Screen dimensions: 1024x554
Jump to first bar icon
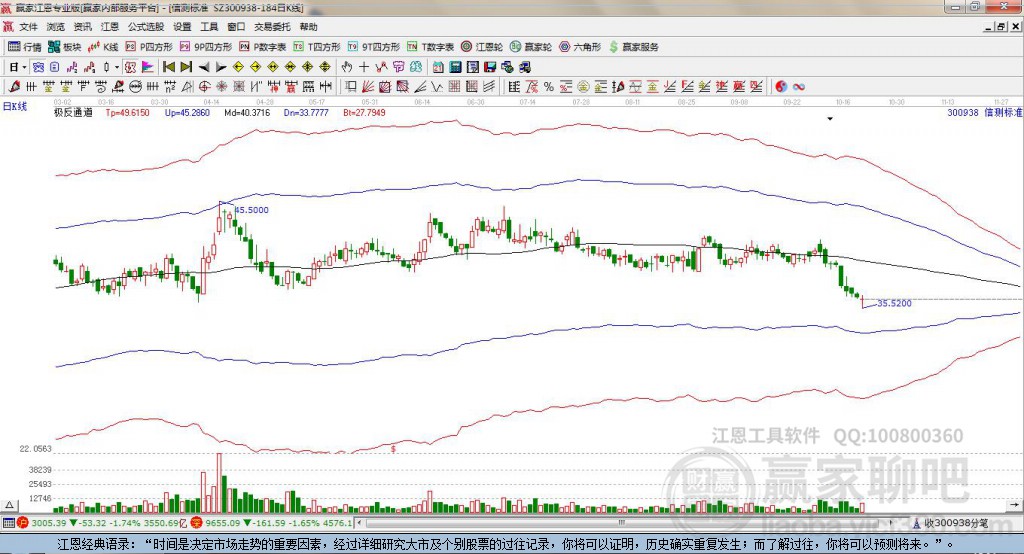click(168, 67)
